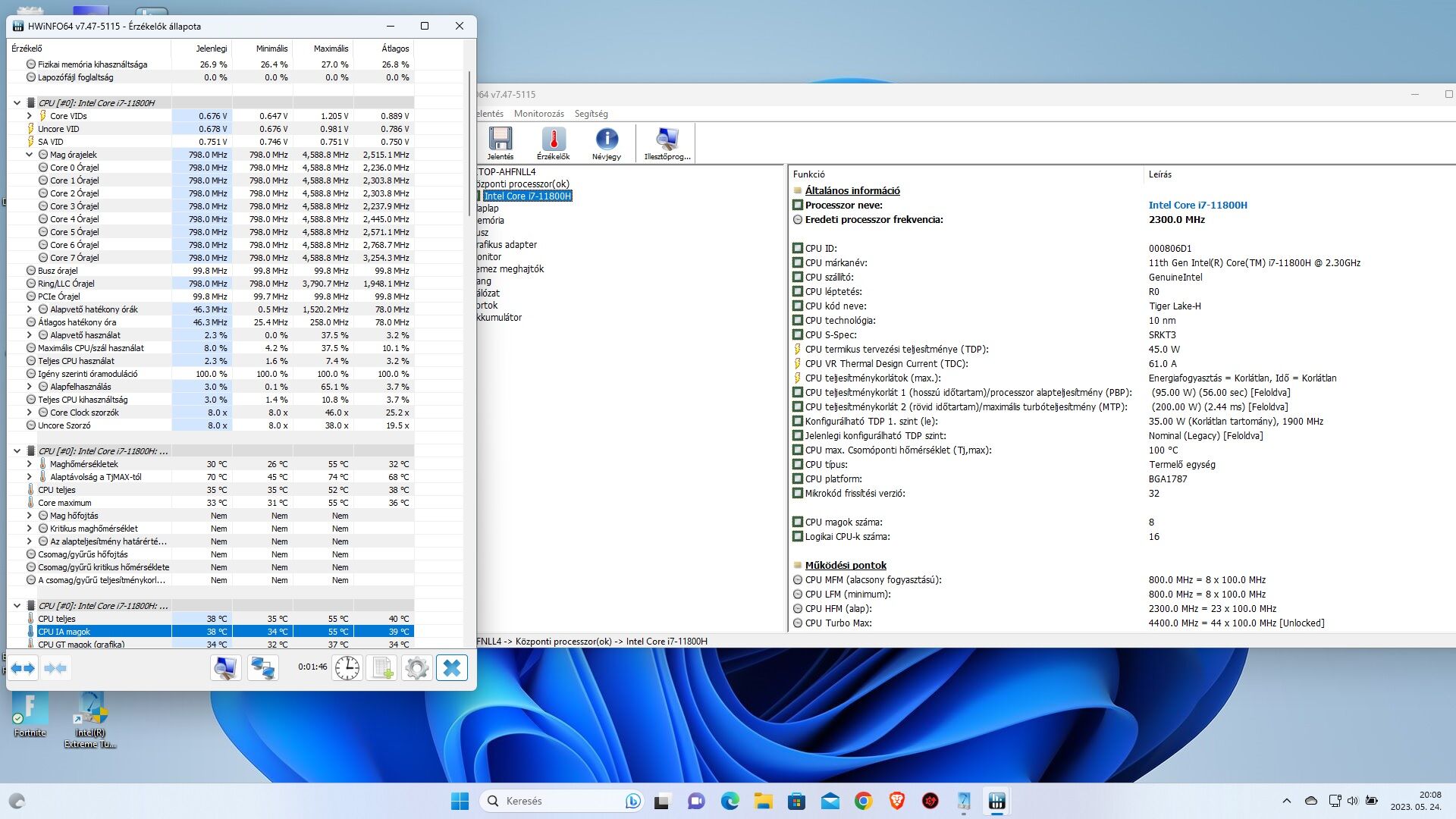This screenshot has width=1456, height=819.
Task: Click the expand-columns double arrow button
Action: [x=23, y=668]
